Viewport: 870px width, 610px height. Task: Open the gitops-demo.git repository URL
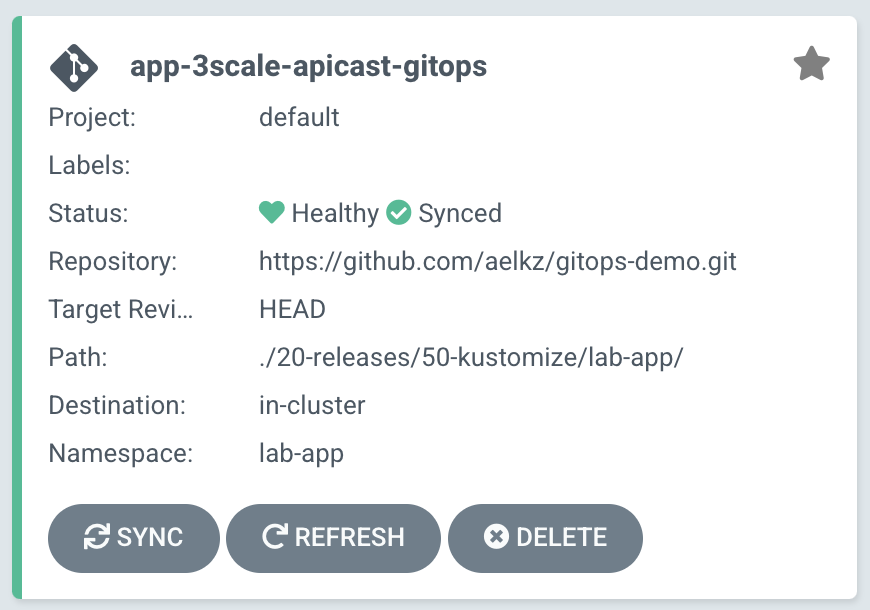(497, 262)
